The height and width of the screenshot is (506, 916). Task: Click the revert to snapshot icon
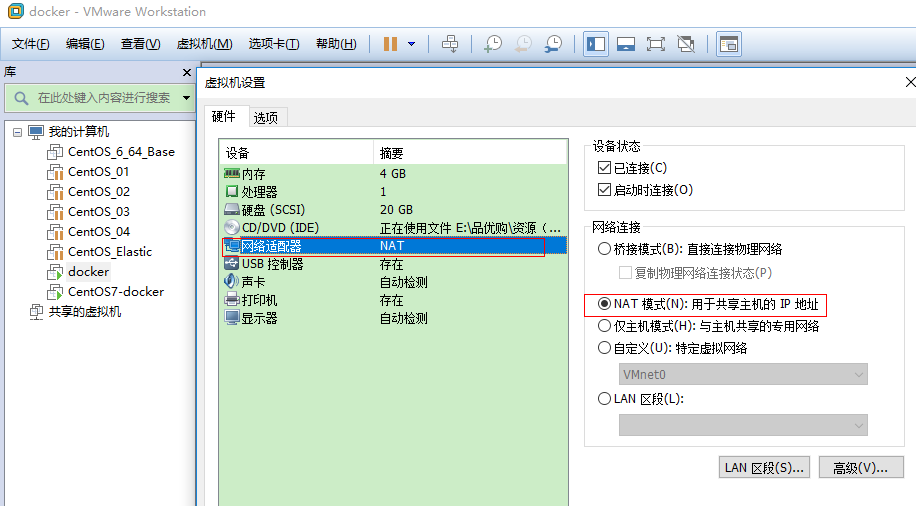[x=523, y=44]
